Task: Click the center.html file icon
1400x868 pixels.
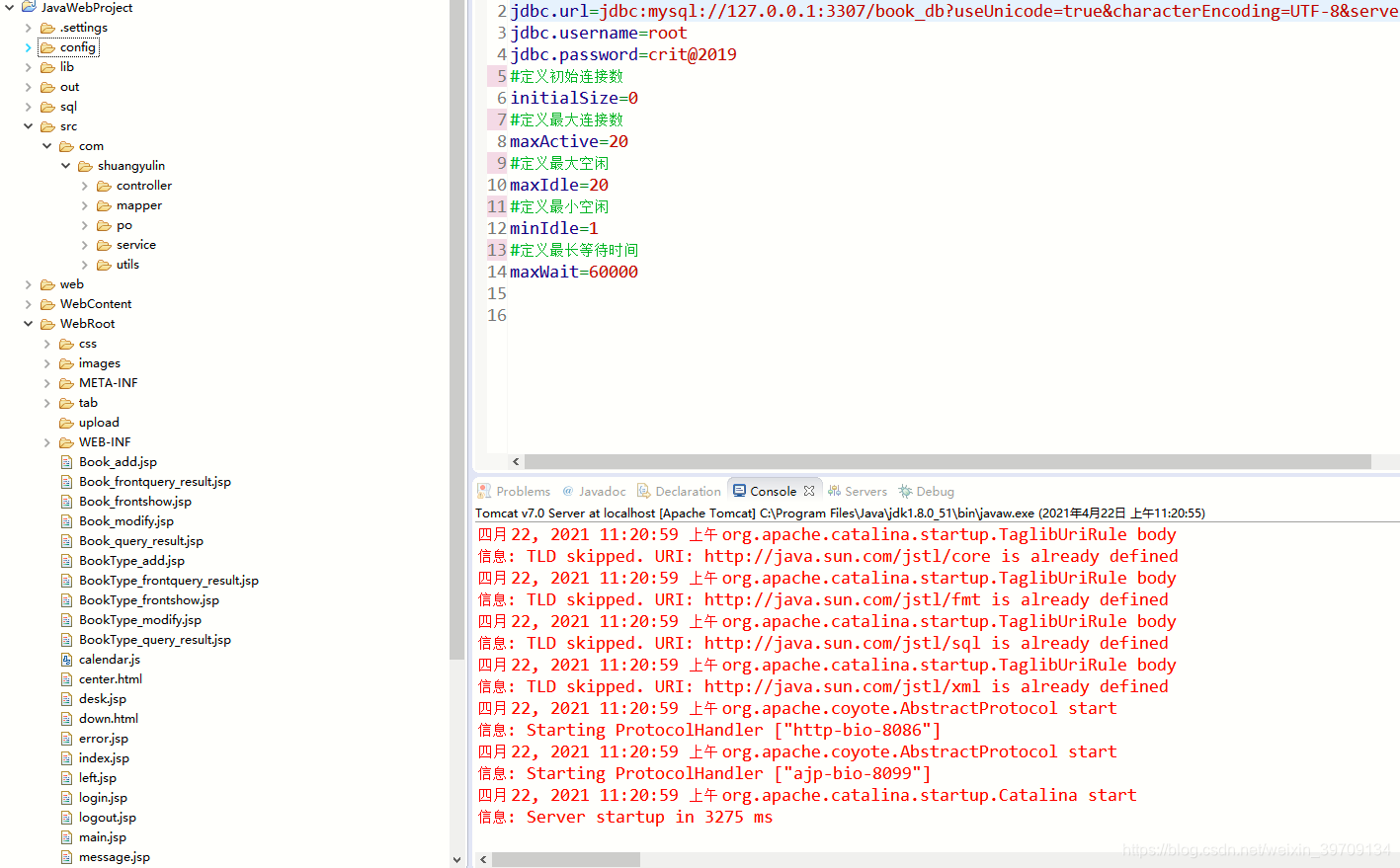Action: tap(67, 679)
